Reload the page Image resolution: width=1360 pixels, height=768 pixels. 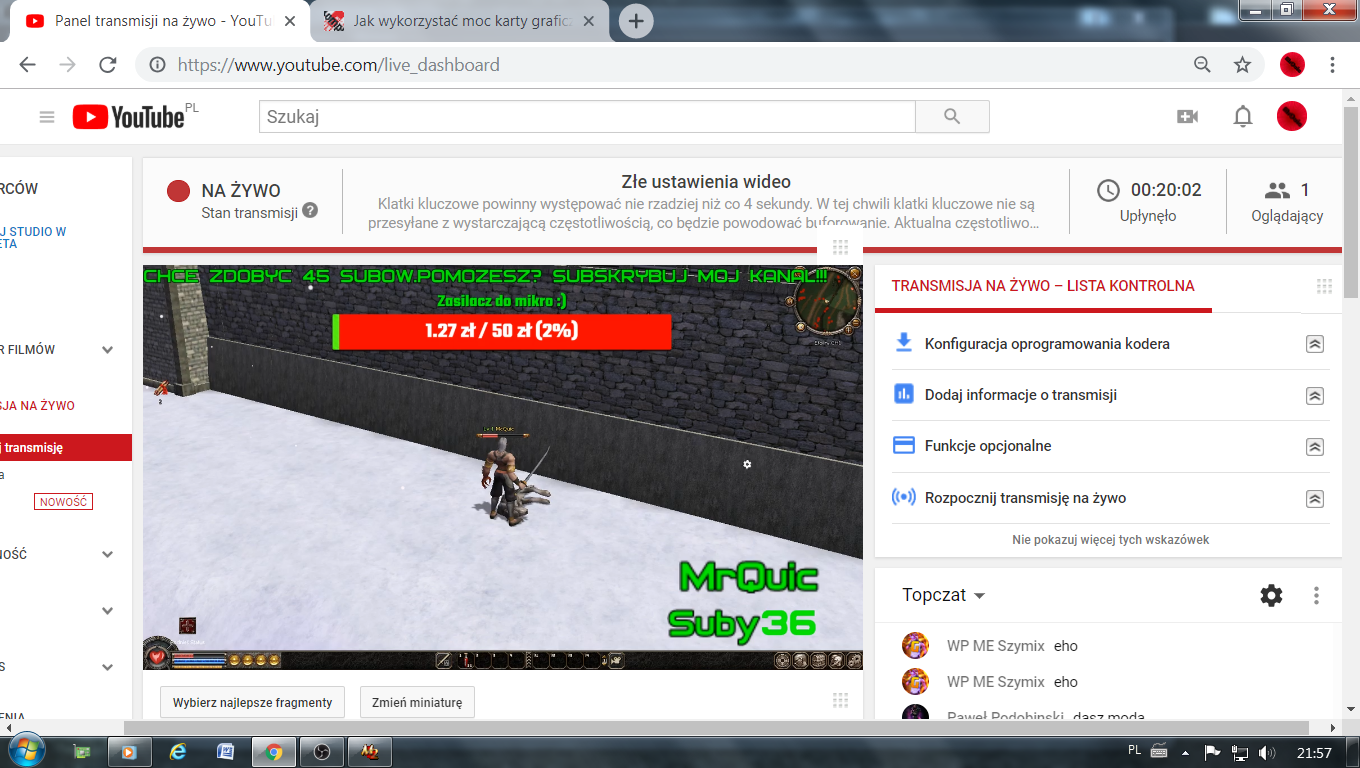[108, 65]
